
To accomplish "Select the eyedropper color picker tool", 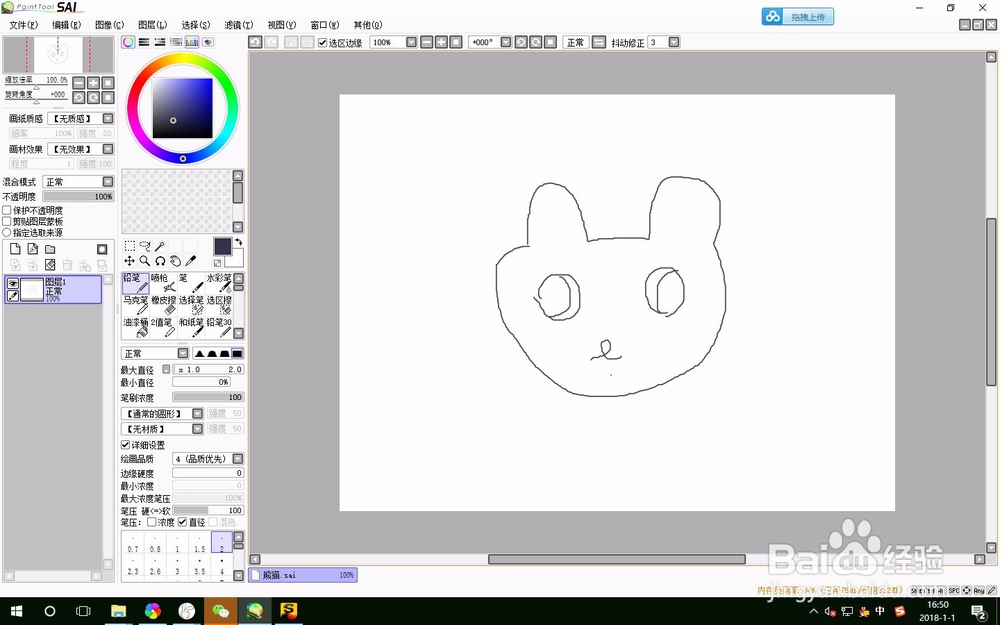I will click(191, 261).
